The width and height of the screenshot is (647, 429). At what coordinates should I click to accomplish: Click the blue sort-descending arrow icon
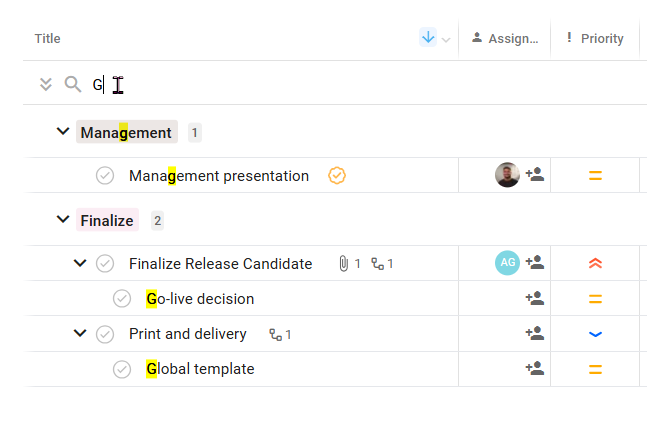point(428,38)
